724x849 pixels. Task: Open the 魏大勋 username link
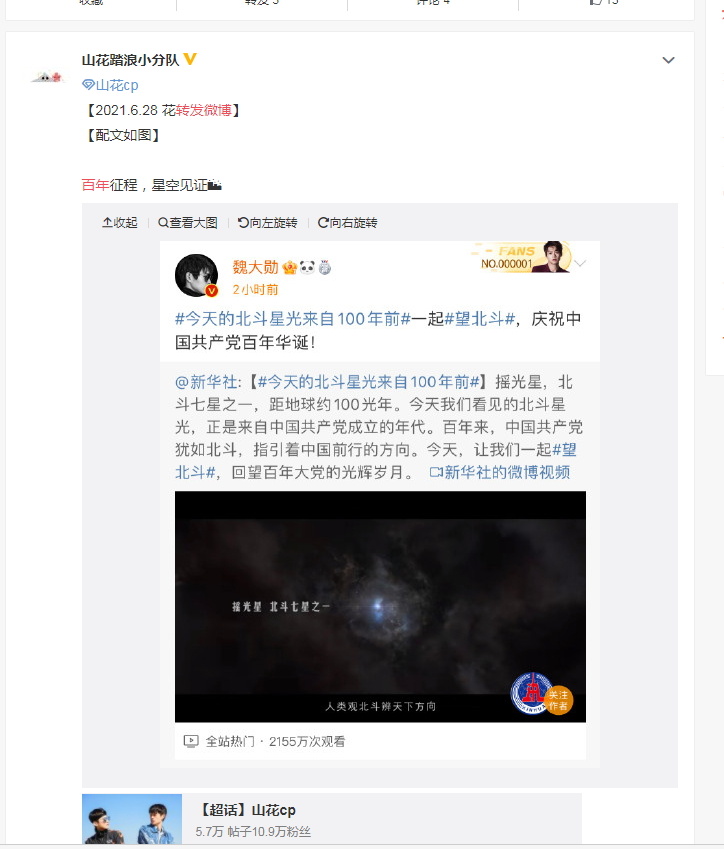pyautogui.click(x=255, y=267)
